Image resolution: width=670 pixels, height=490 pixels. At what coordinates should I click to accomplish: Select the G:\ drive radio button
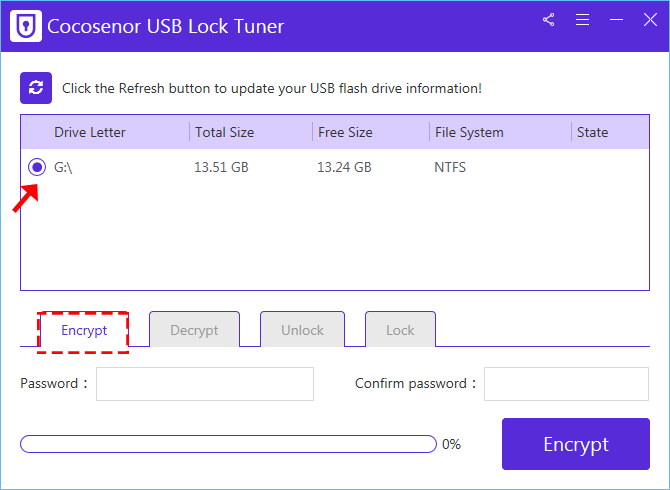[x=37, y=167]
